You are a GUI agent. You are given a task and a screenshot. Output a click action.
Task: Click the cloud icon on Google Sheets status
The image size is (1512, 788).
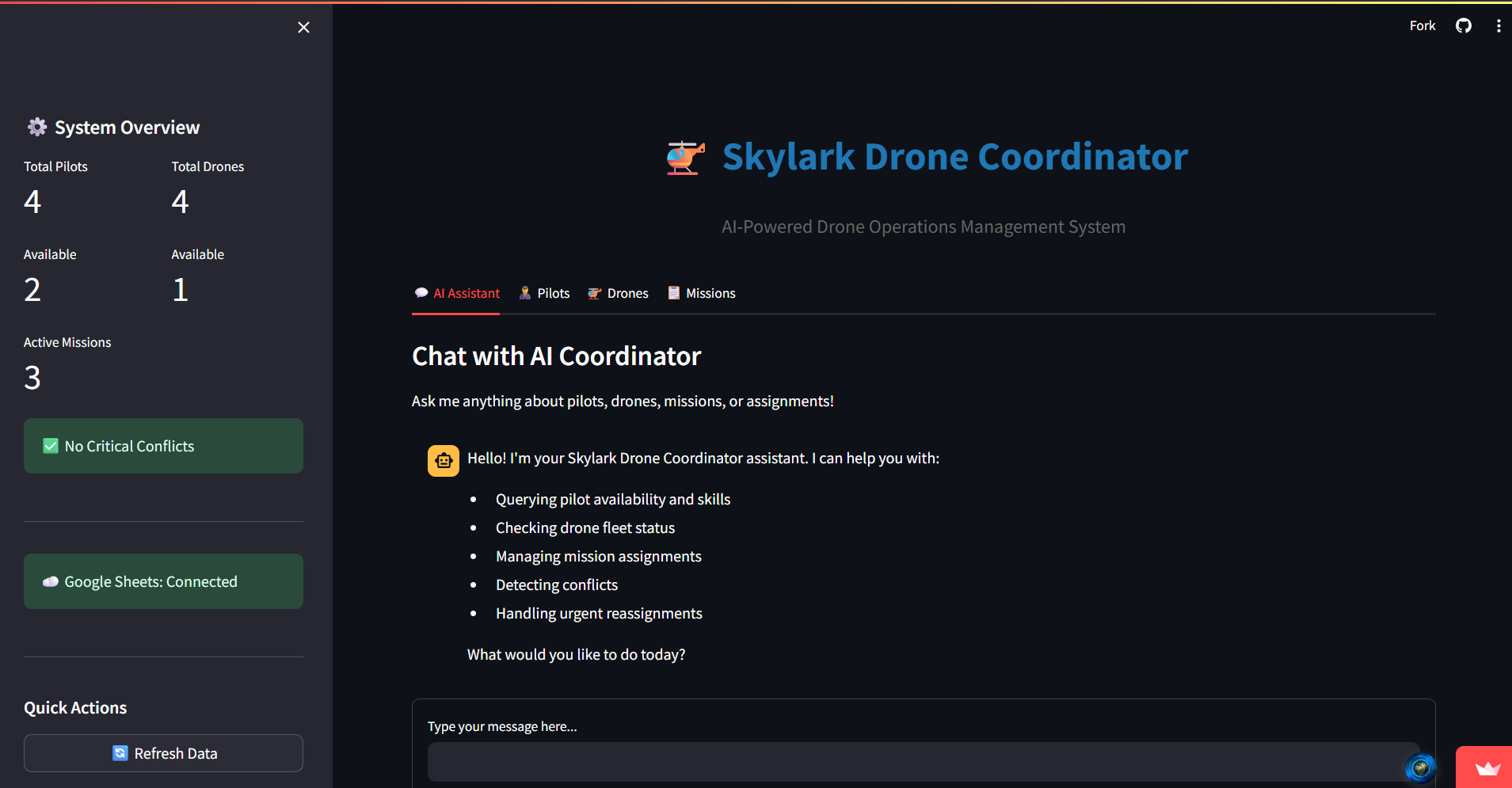[x=50, y=581]
